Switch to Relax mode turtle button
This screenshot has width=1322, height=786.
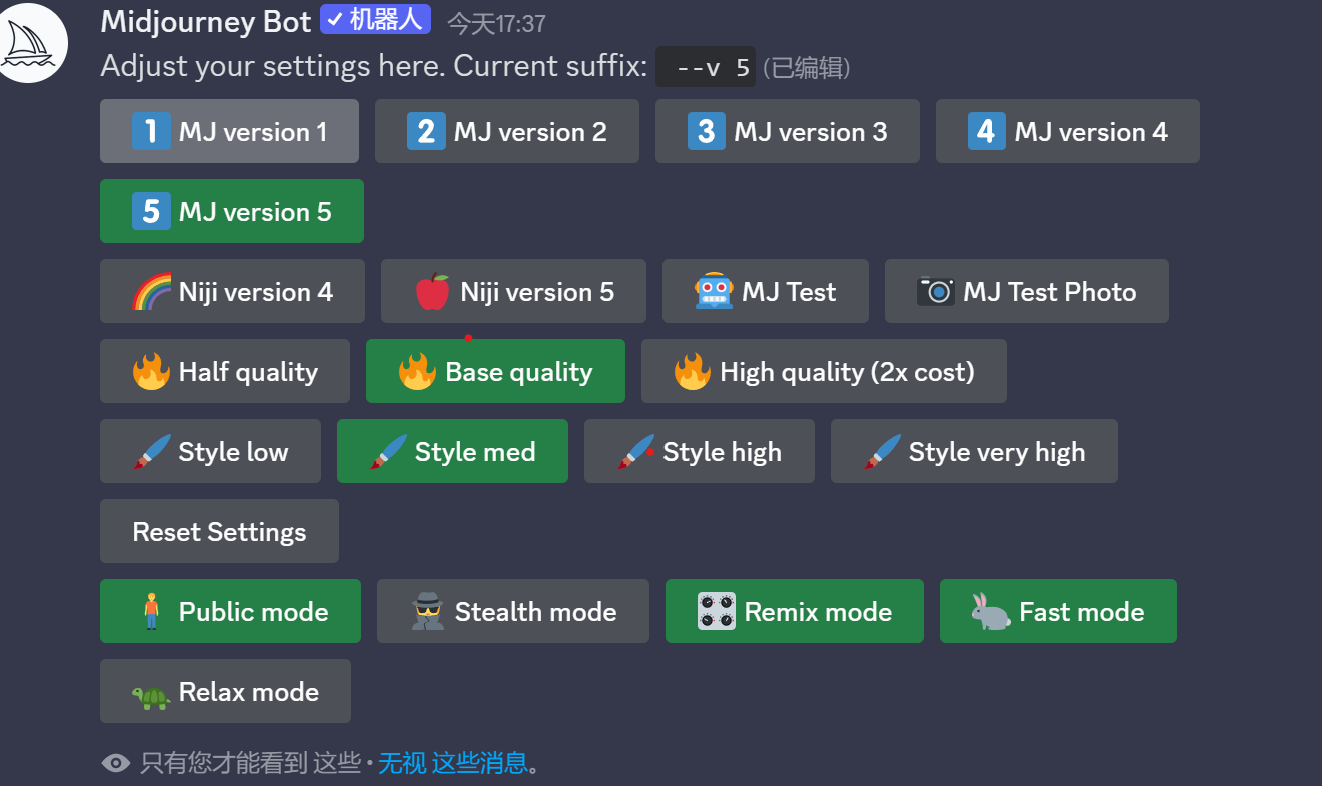225,691
